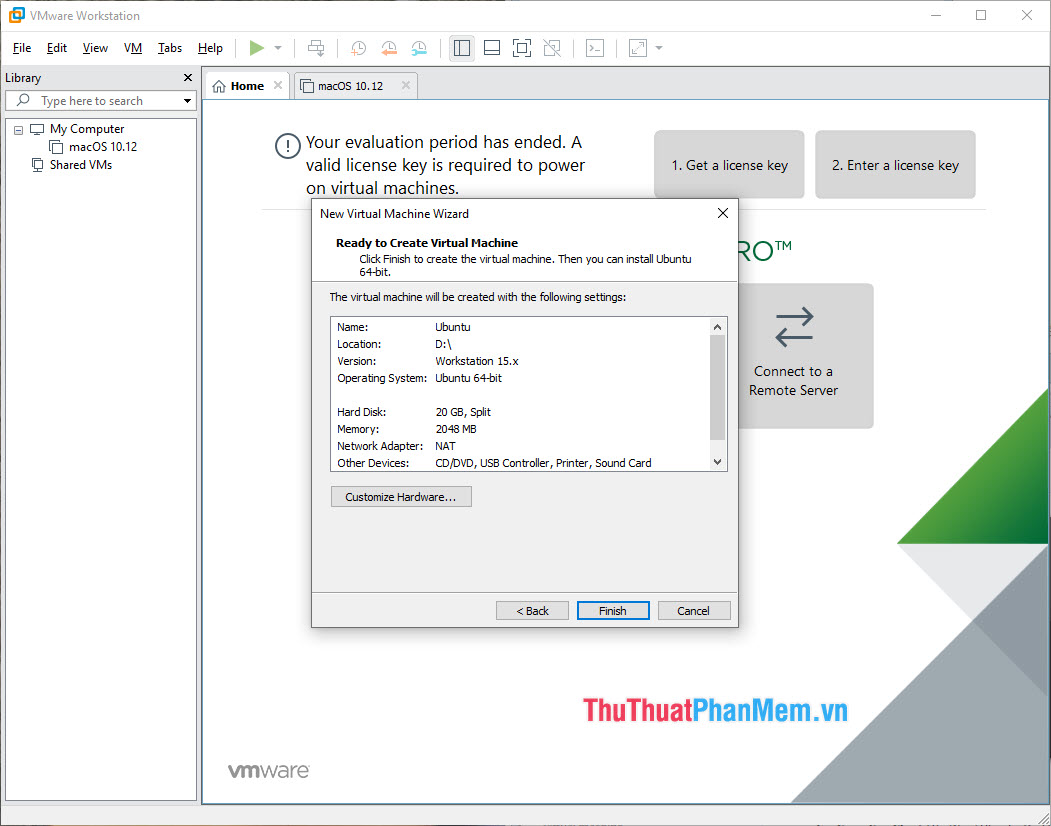This screenshot has width=1051, height=826.
Task: Toggle the Library panel visibility icon
Action: (461, 47)
